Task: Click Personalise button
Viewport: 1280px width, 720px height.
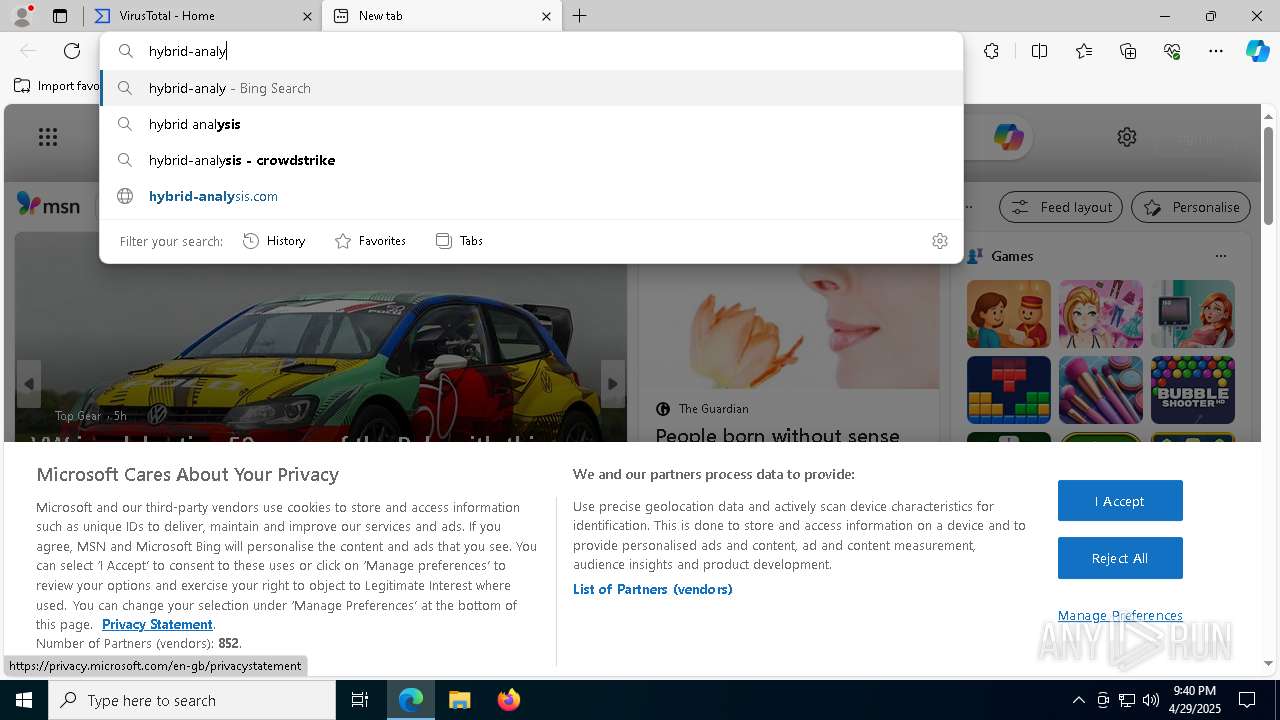Action: click(1191, 207)
